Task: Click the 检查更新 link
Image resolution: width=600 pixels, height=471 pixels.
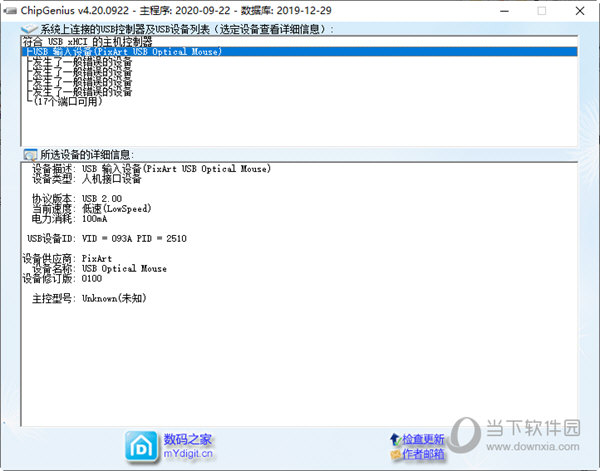Action: 423,439
